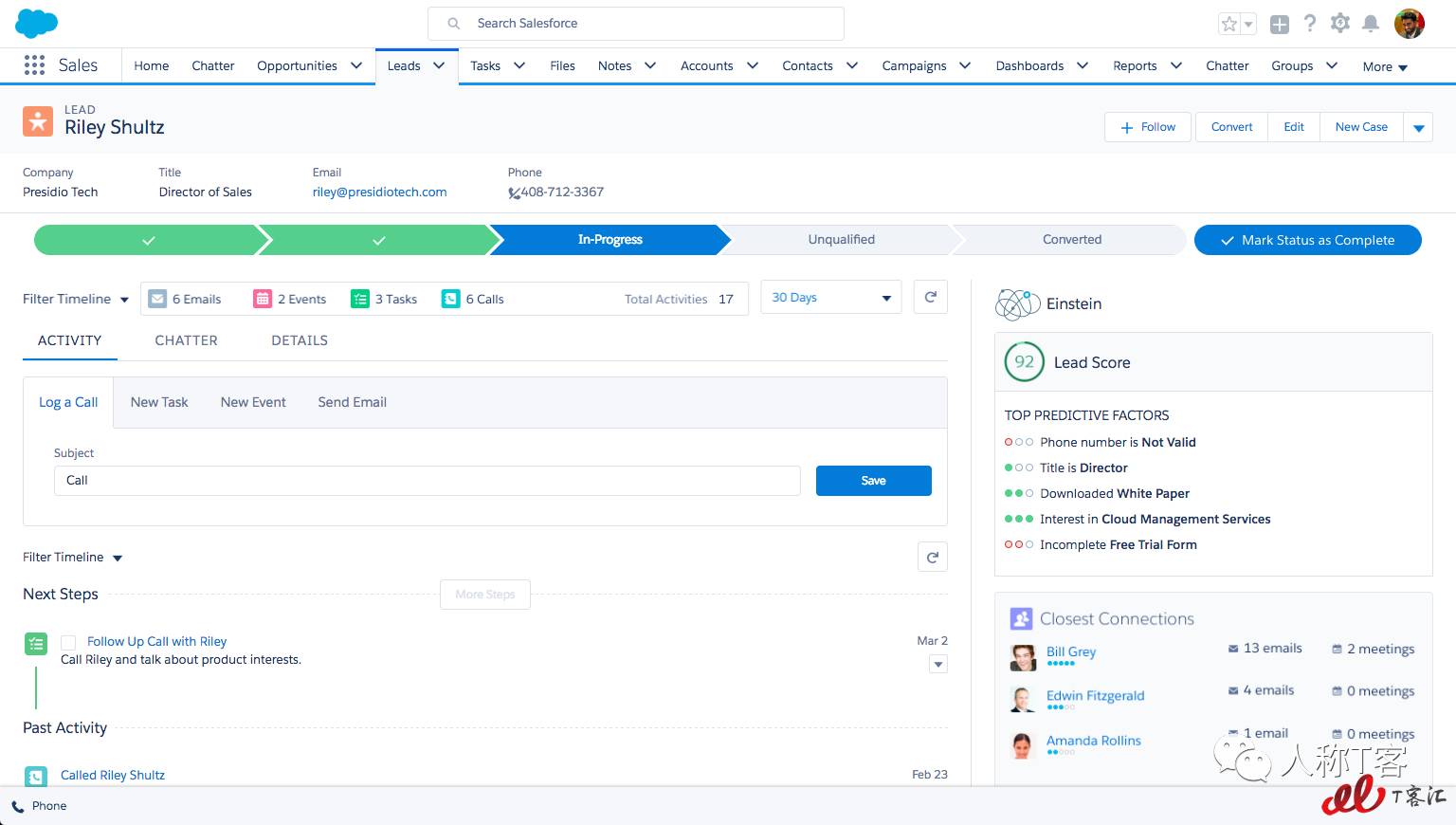
Task: Click the notifications bell icon
Action: (x=1370, y=24)
